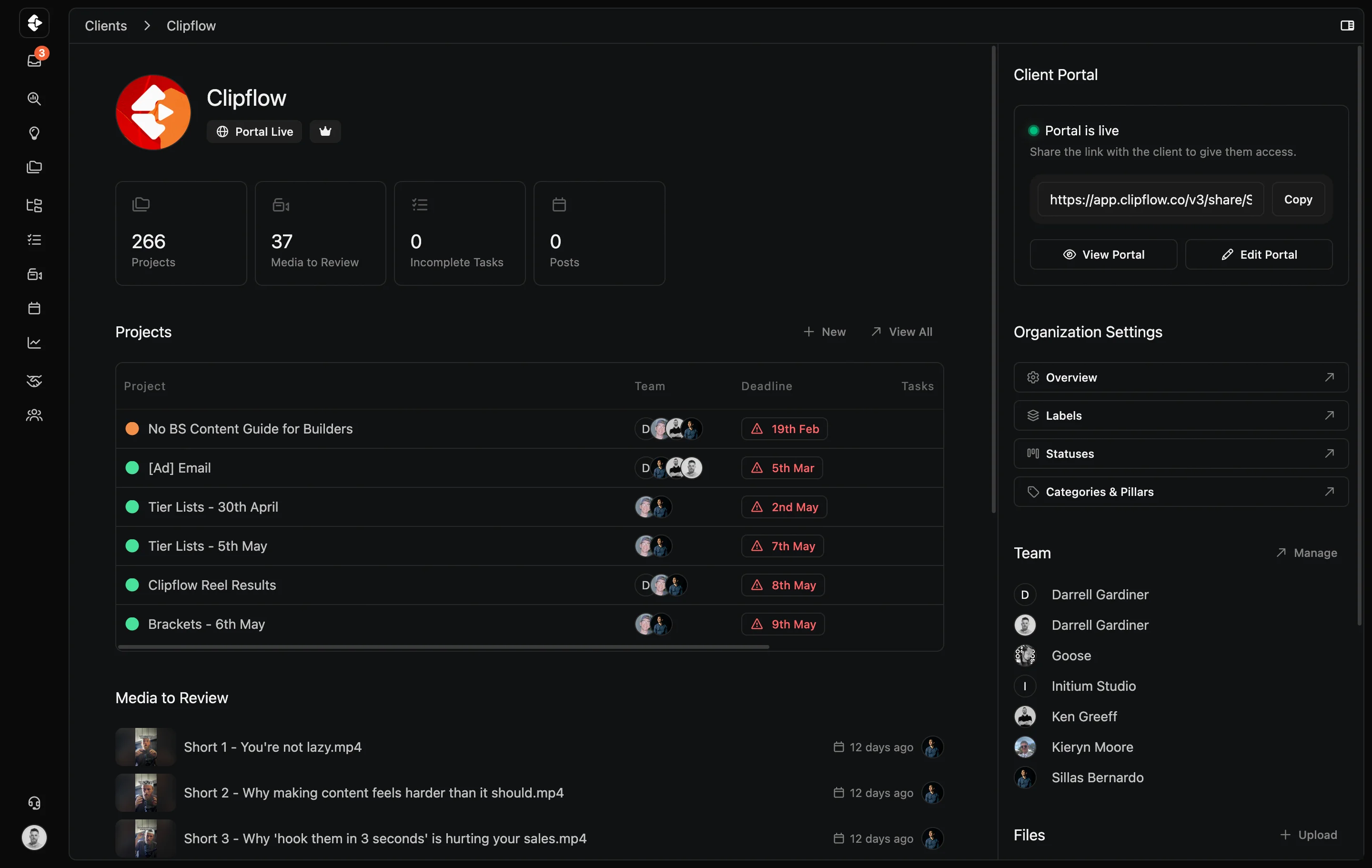
Task: Toggle the right side panel icon
Action: (x=1347, y=26)
